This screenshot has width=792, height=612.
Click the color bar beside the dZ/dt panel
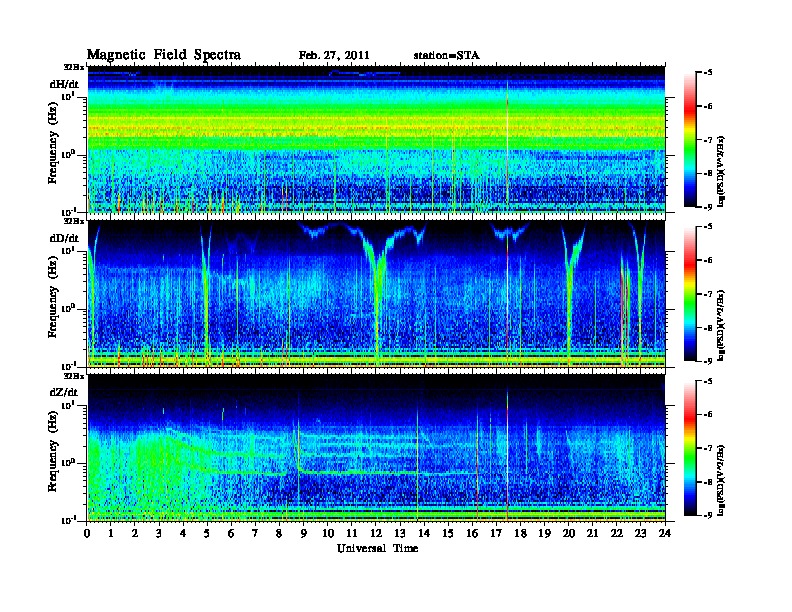tap(689, 448)
